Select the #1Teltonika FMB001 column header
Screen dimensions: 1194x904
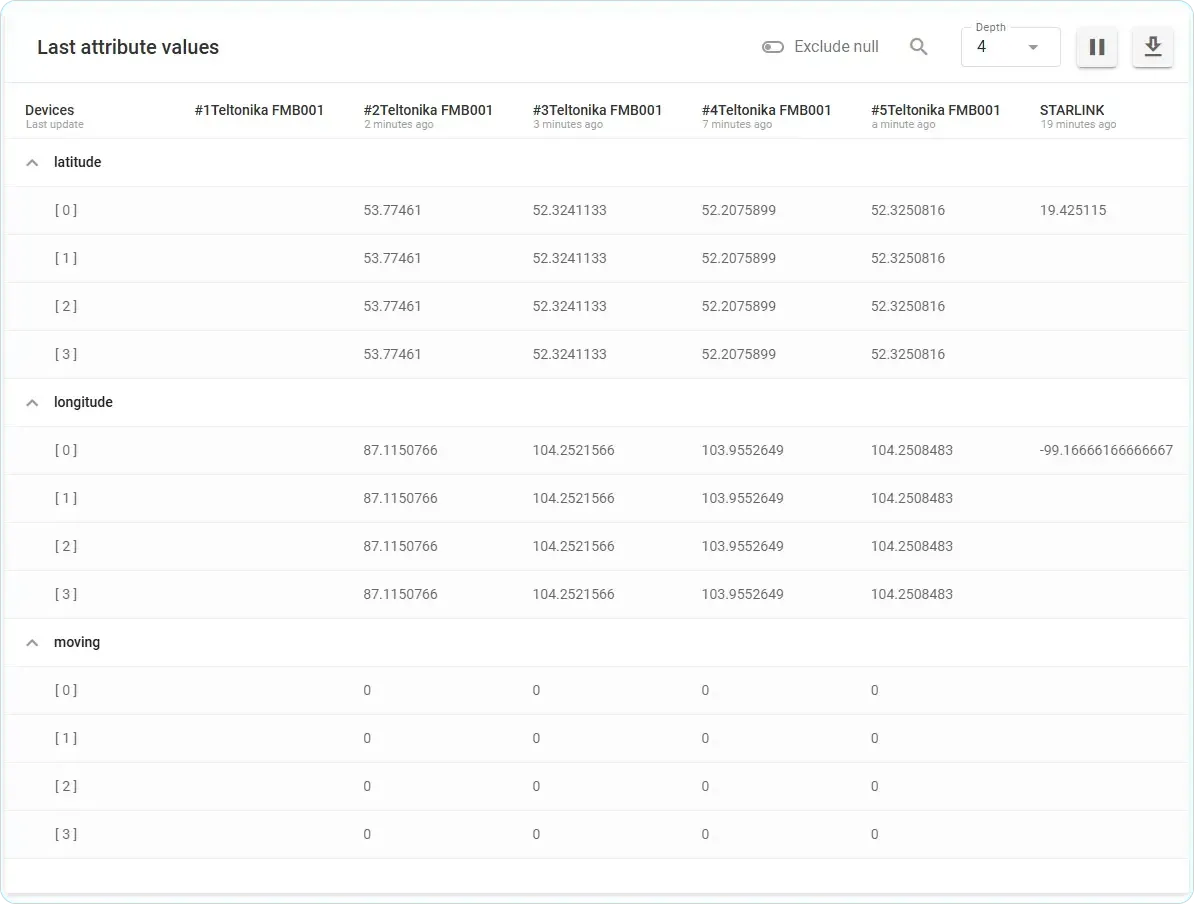coord(260,110)
